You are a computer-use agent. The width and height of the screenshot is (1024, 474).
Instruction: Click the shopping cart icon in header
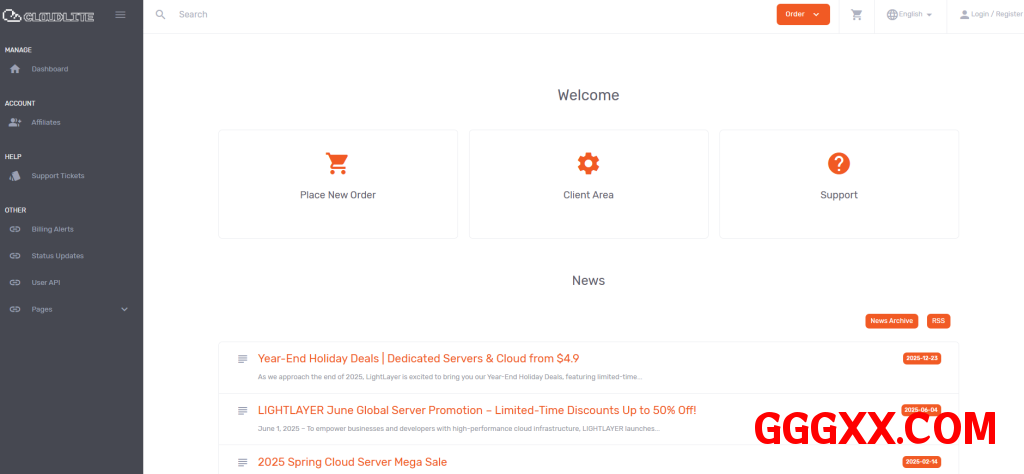(856, 15)
